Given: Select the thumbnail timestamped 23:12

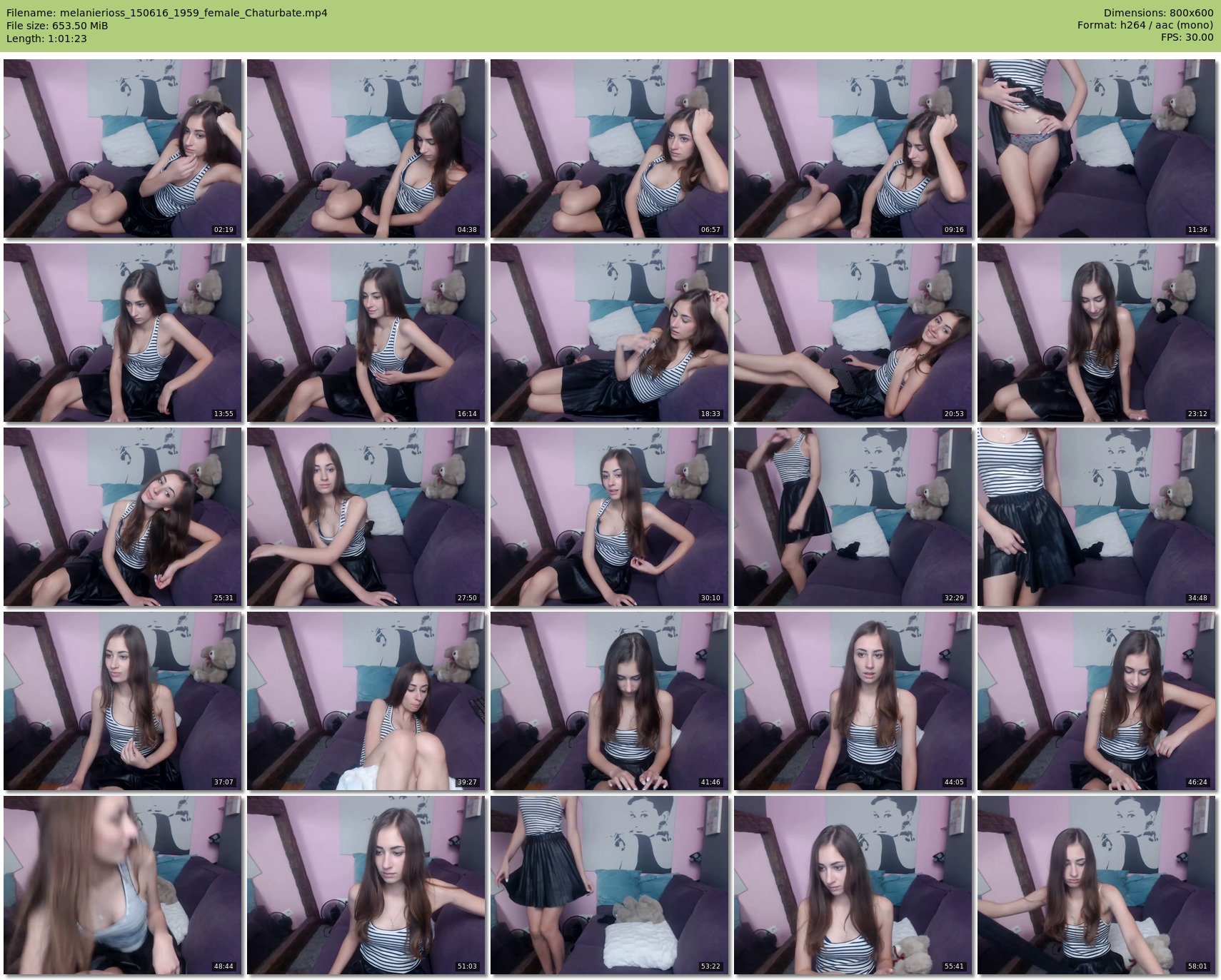Looking at the screenshot, I should click(x=1096, y=333).
